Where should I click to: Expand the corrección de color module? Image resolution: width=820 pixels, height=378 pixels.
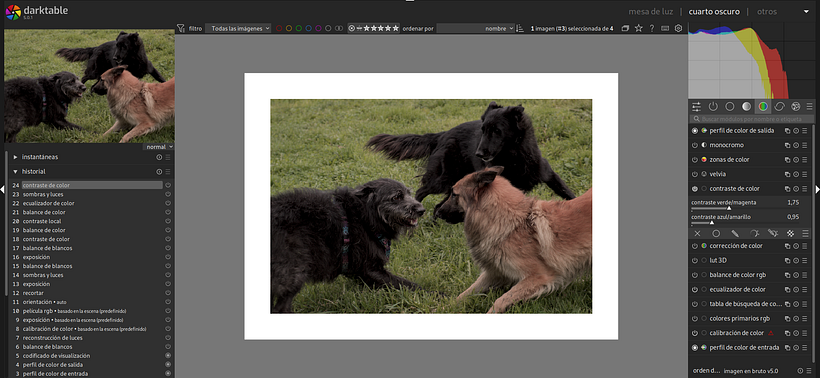(x=736, y=246)
